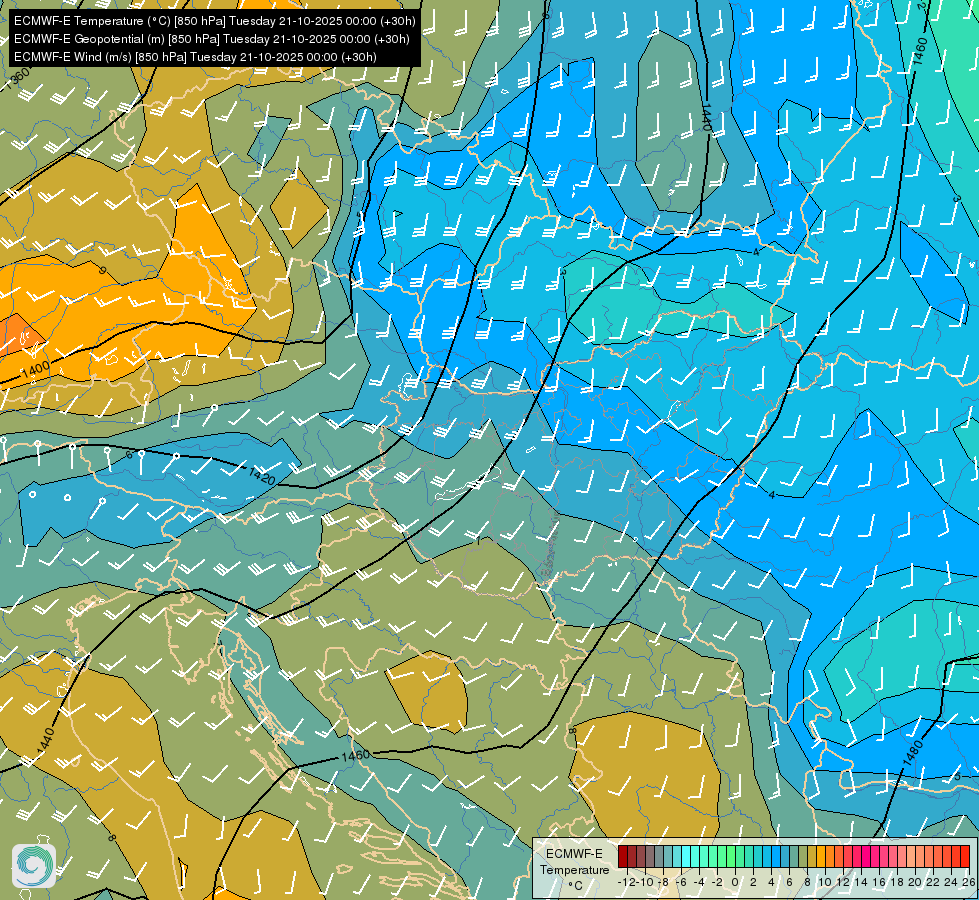The width and height of the screenshot is (979, 900).
Task: Click the legend tick label -4
Action: pyautogui.click(x=699, y=882)
